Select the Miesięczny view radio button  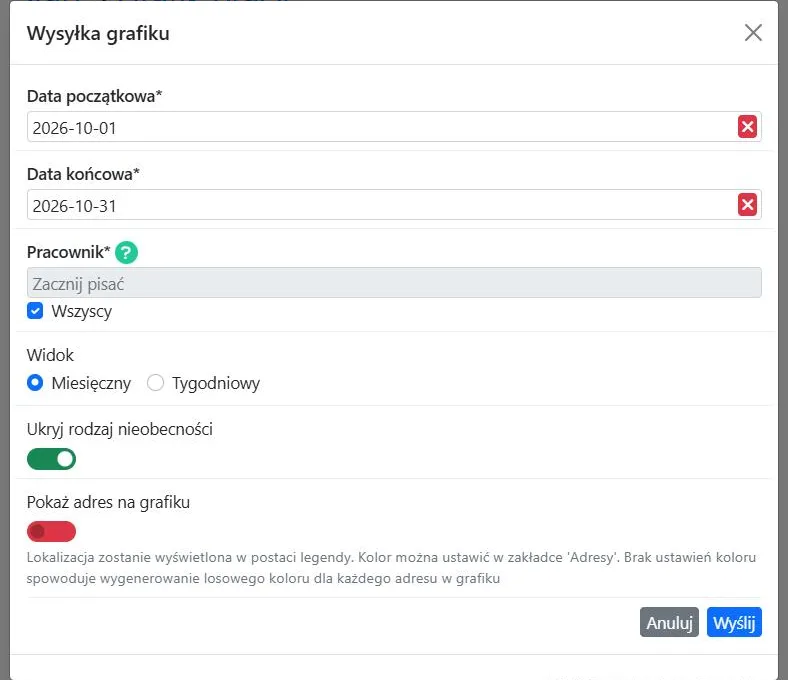35,383
